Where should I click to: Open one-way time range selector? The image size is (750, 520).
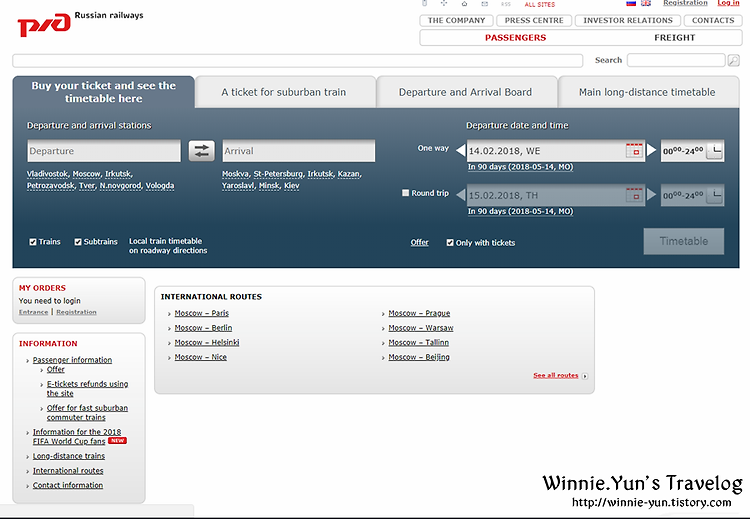tap(692, 151)
